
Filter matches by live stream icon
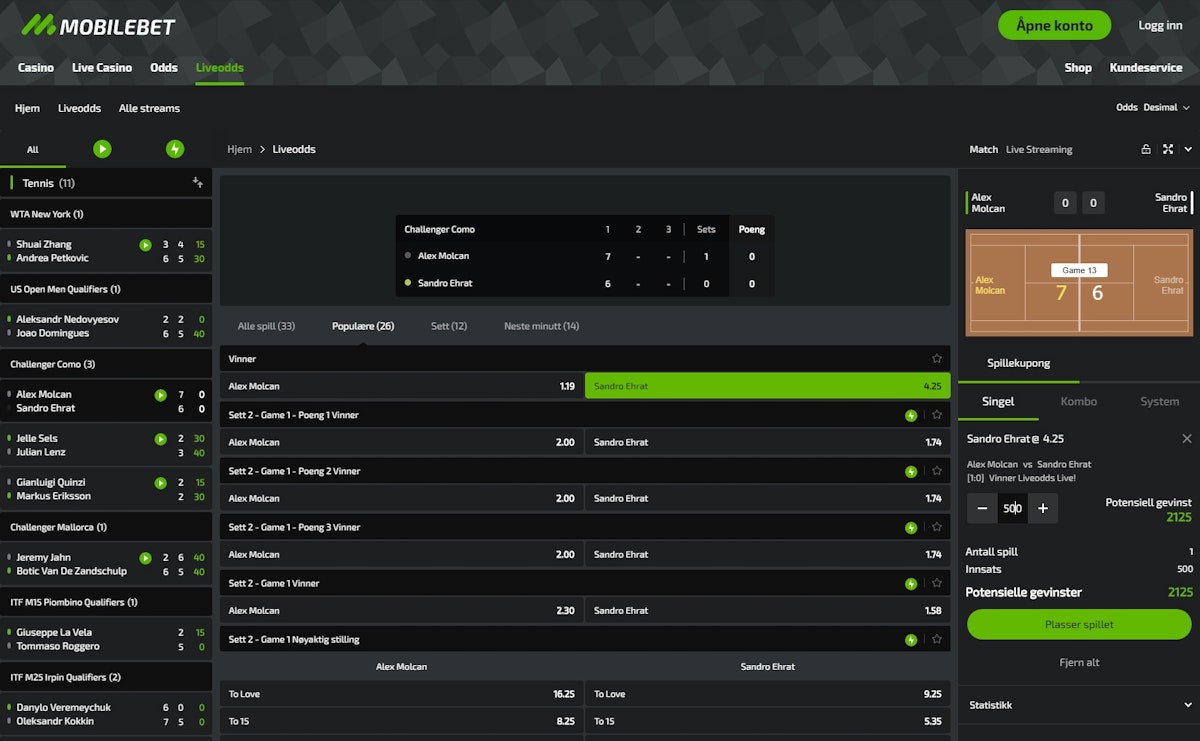(102, 149)
